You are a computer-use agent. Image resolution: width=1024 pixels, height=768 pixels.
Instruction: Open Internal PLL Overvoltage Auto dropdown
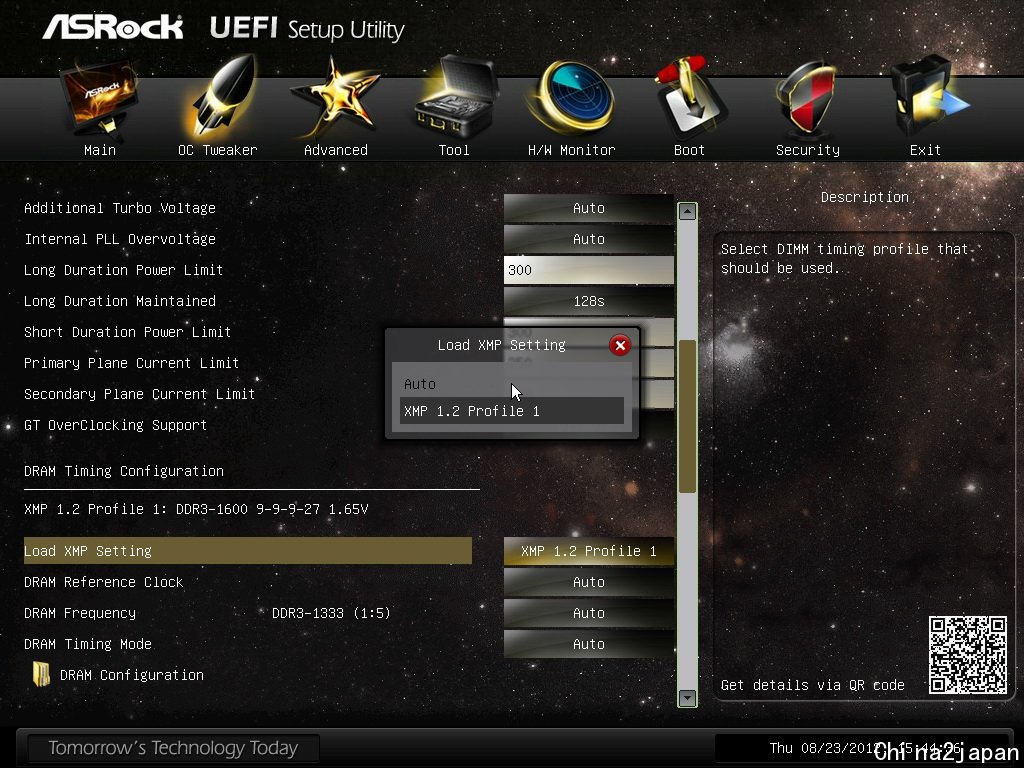(x=588, y=239)
